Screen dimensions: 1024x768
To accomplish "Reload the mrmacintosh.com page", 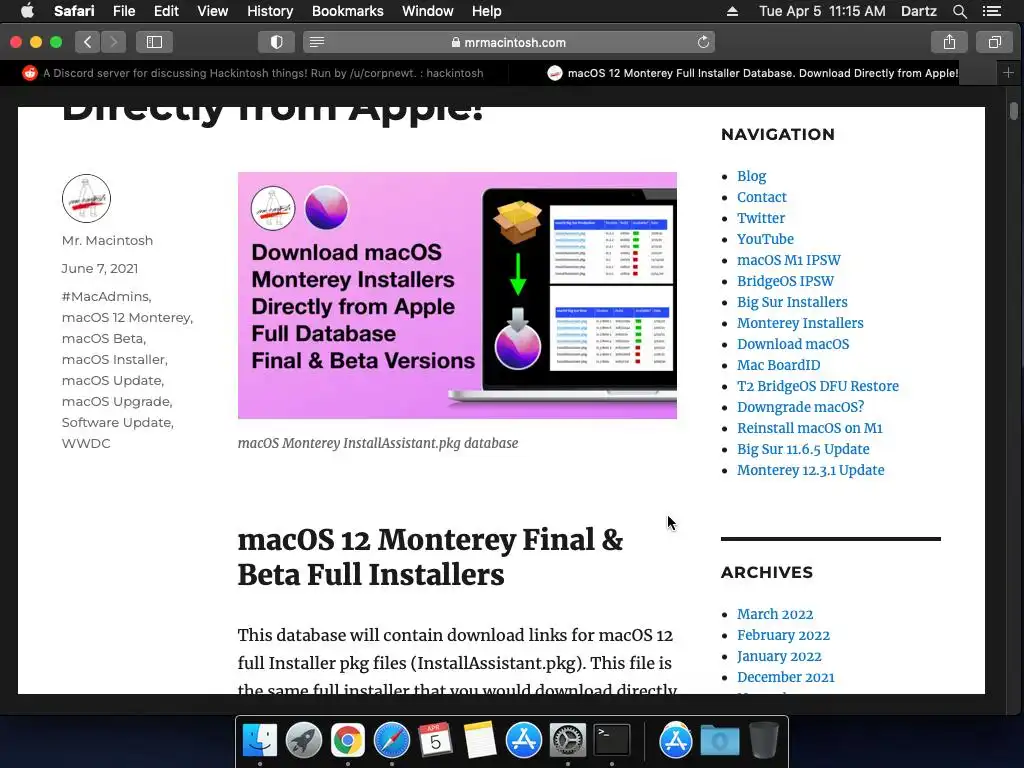I will 703,42.
